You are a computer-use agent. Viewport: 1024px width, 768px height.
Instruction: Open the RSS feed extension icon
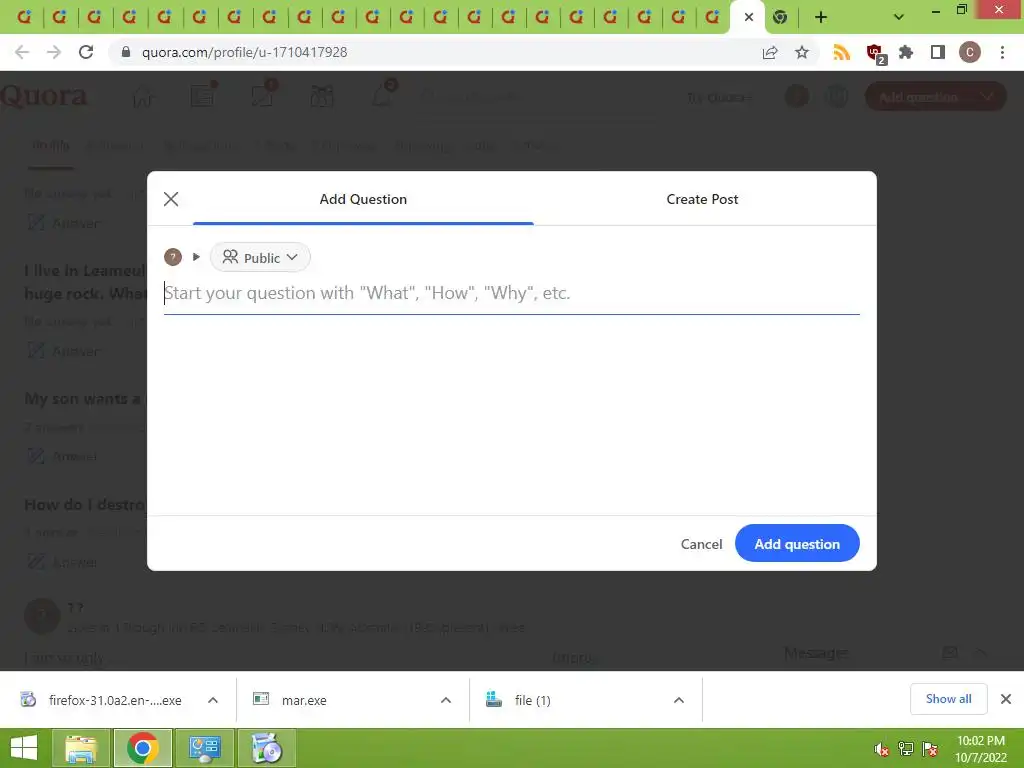point(842,52)
